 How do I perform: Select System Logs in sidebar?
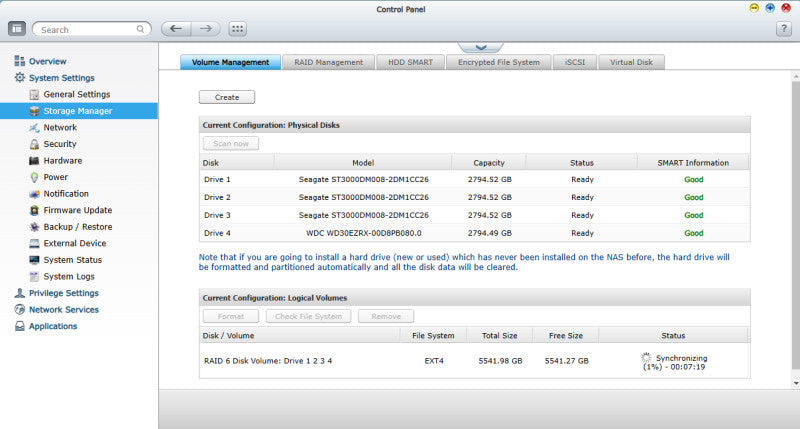pyautogui.click(x=69, y=276)
